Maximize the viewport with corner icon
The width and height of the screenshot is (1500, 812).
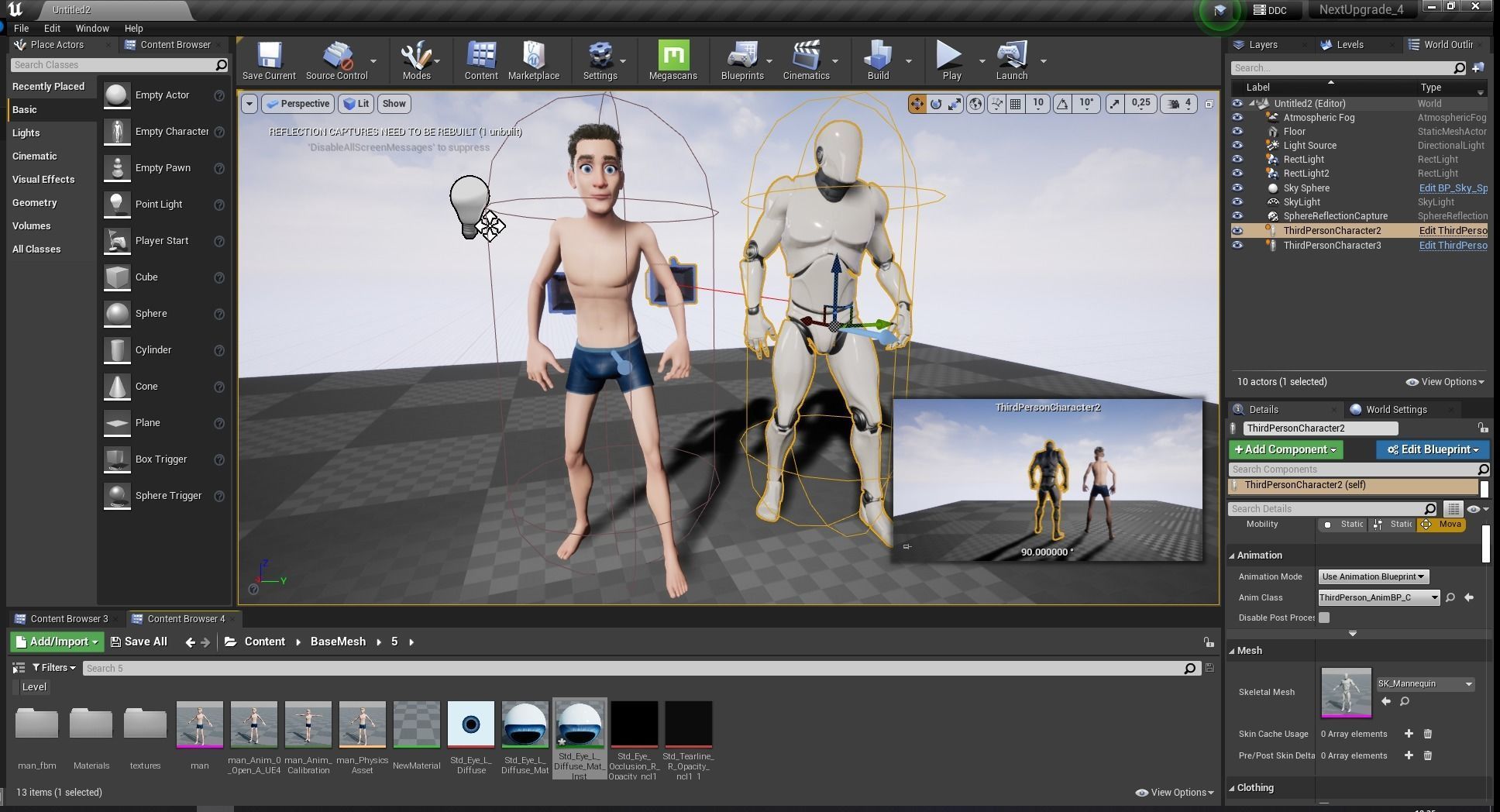pyautogui.click(x=1209, y=104)
